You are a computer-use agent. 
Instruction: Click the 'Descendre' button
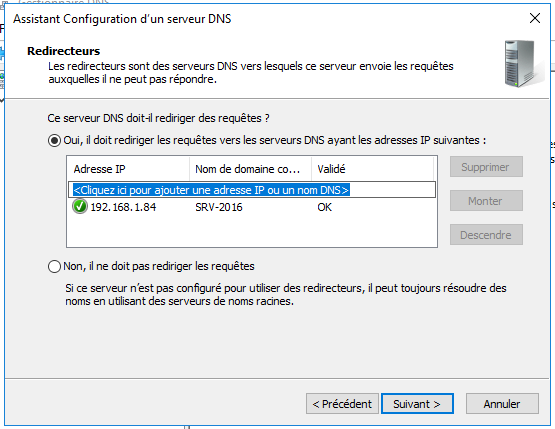click(x=486, y=235)
